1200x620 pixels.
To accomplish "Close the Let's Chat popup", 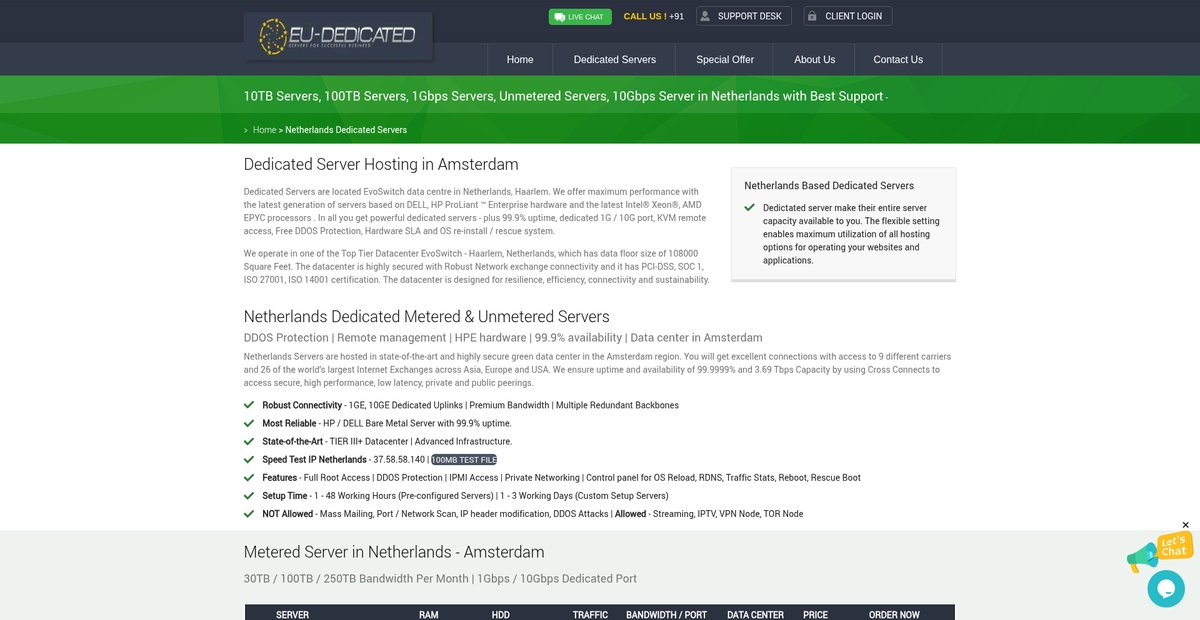I will point(1186,525).
